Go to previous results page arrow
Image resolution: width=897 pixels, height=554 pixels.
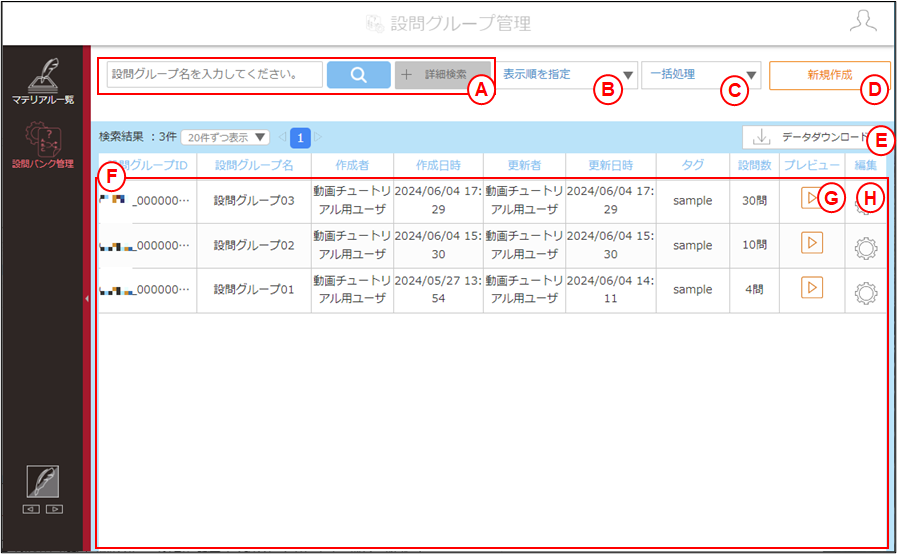[x=282, y=137]
